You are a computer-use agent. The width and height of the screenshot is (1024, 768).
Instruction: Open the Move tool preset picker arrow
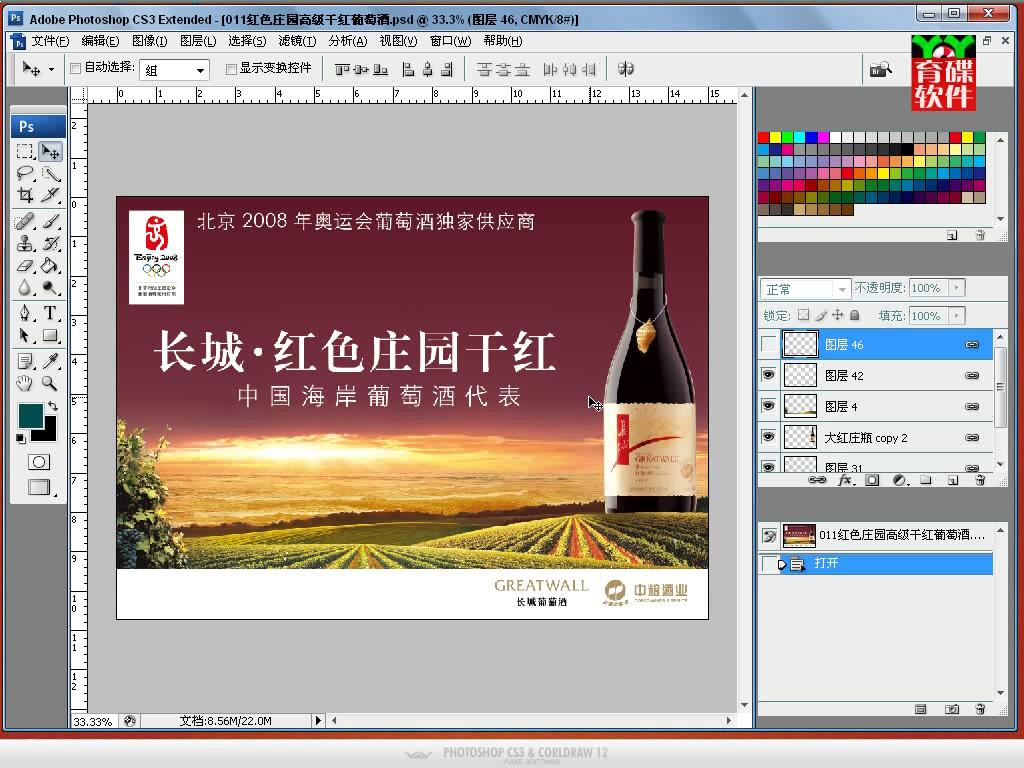tap(51, 69)
